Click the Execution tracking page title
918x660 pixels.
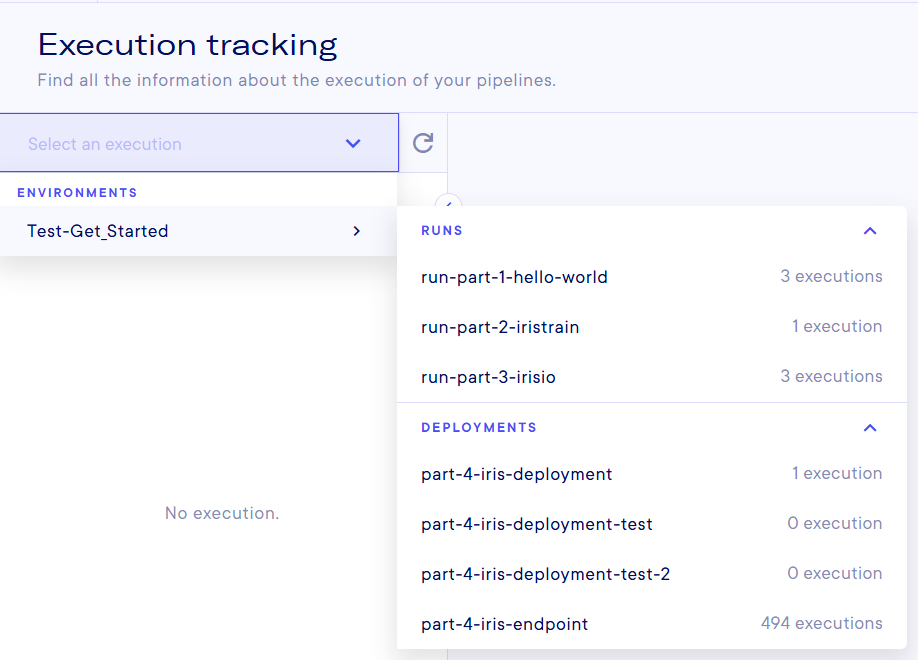(187, 45)
